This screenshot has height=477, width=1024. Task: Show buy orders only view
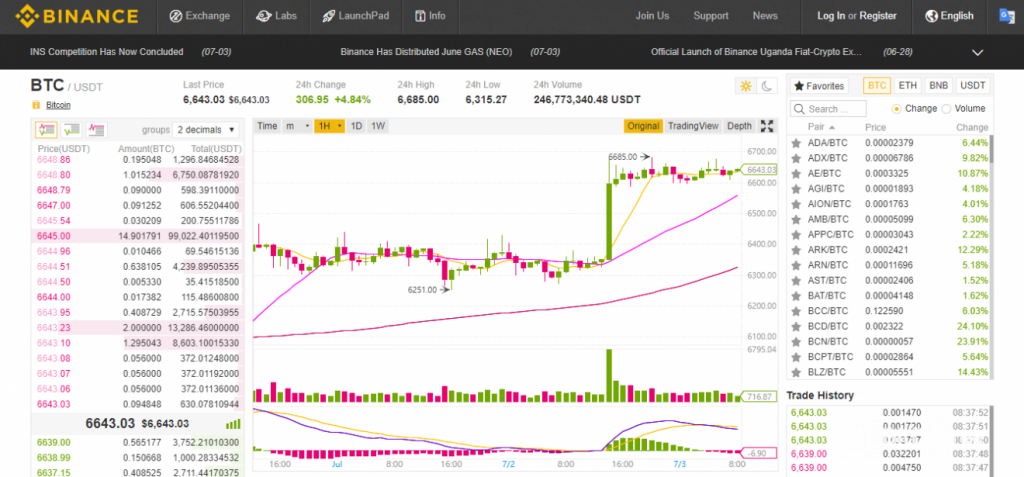coord(71,129)
